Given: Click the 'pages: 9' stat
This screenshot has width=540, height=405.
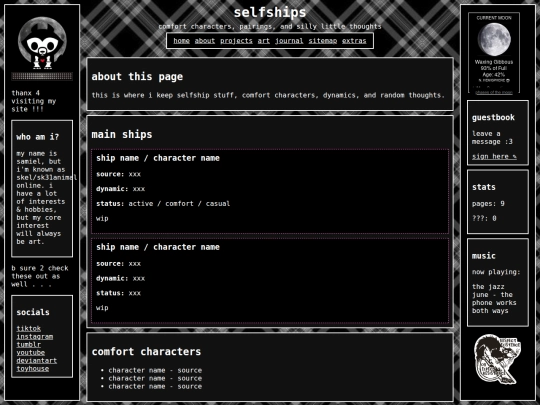Looking at the screenshot, I should [x=488, y=204].
